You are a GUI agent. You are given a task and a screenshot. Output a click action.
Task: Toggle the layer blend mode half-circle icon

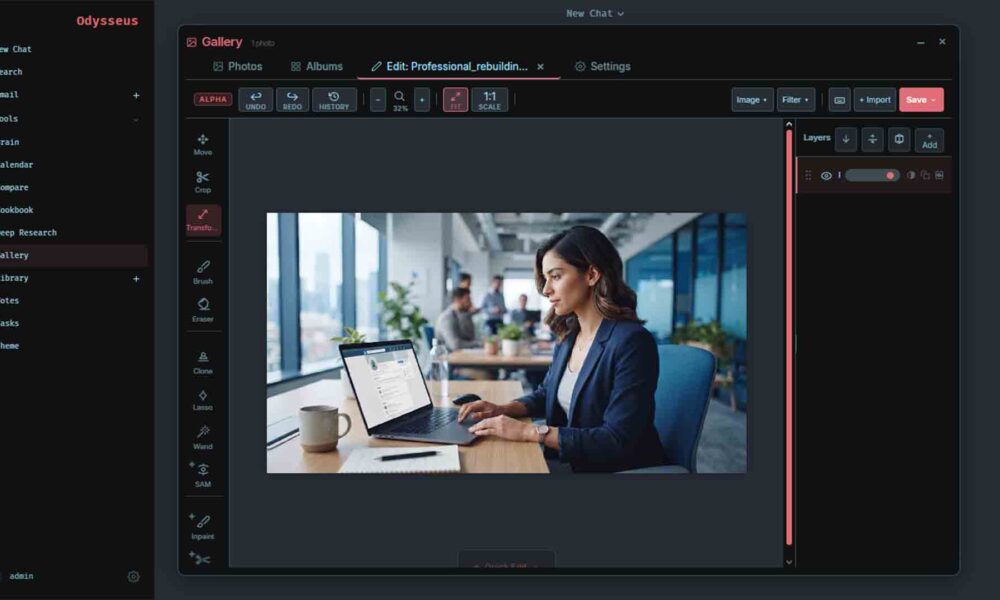[911, 175]
